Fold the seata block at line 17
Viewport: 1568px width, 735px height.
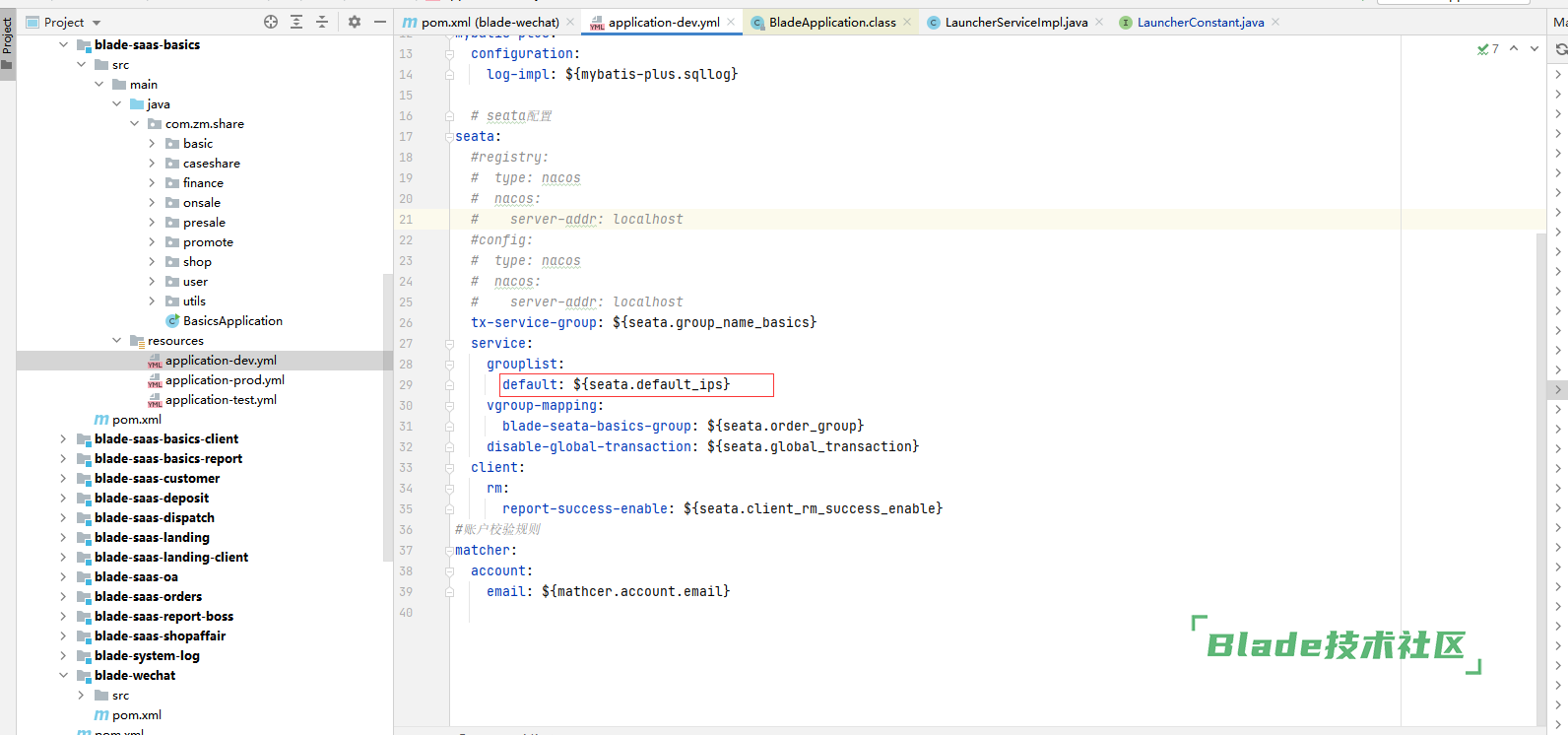(449, 137)
